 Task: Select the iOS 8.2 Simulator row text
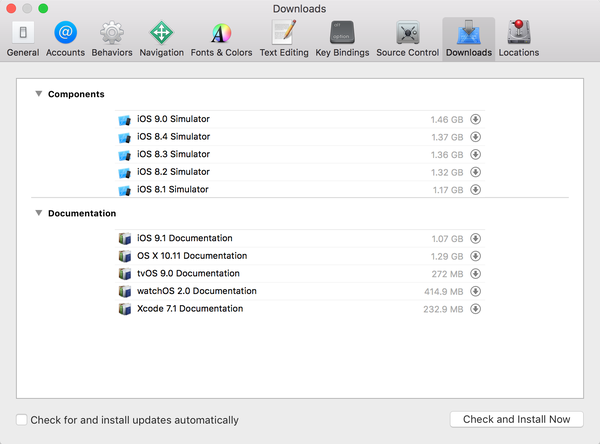pos(173,172)
